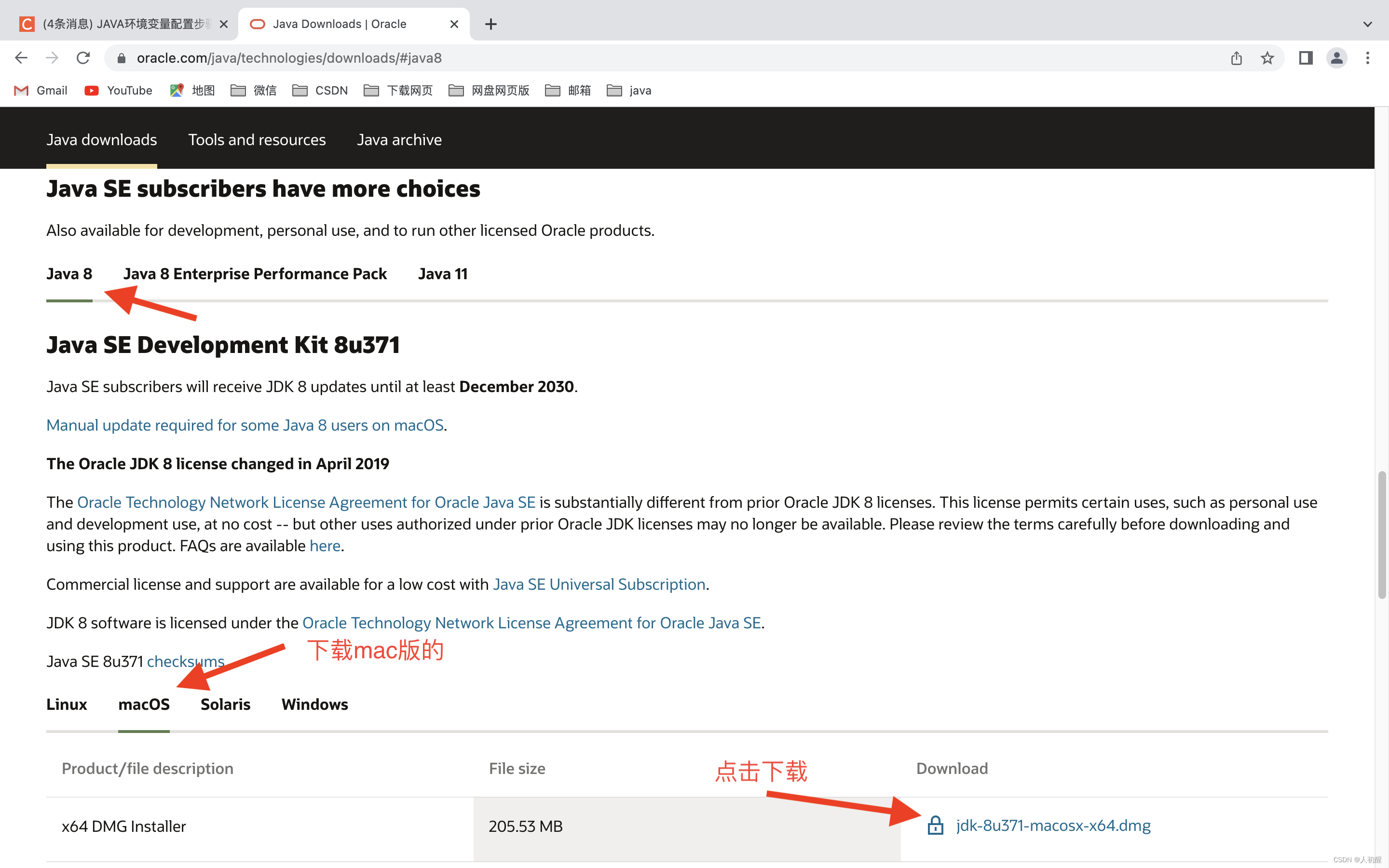
Task: Click the page vertical scrollbar thumb
Action: 1382,534
